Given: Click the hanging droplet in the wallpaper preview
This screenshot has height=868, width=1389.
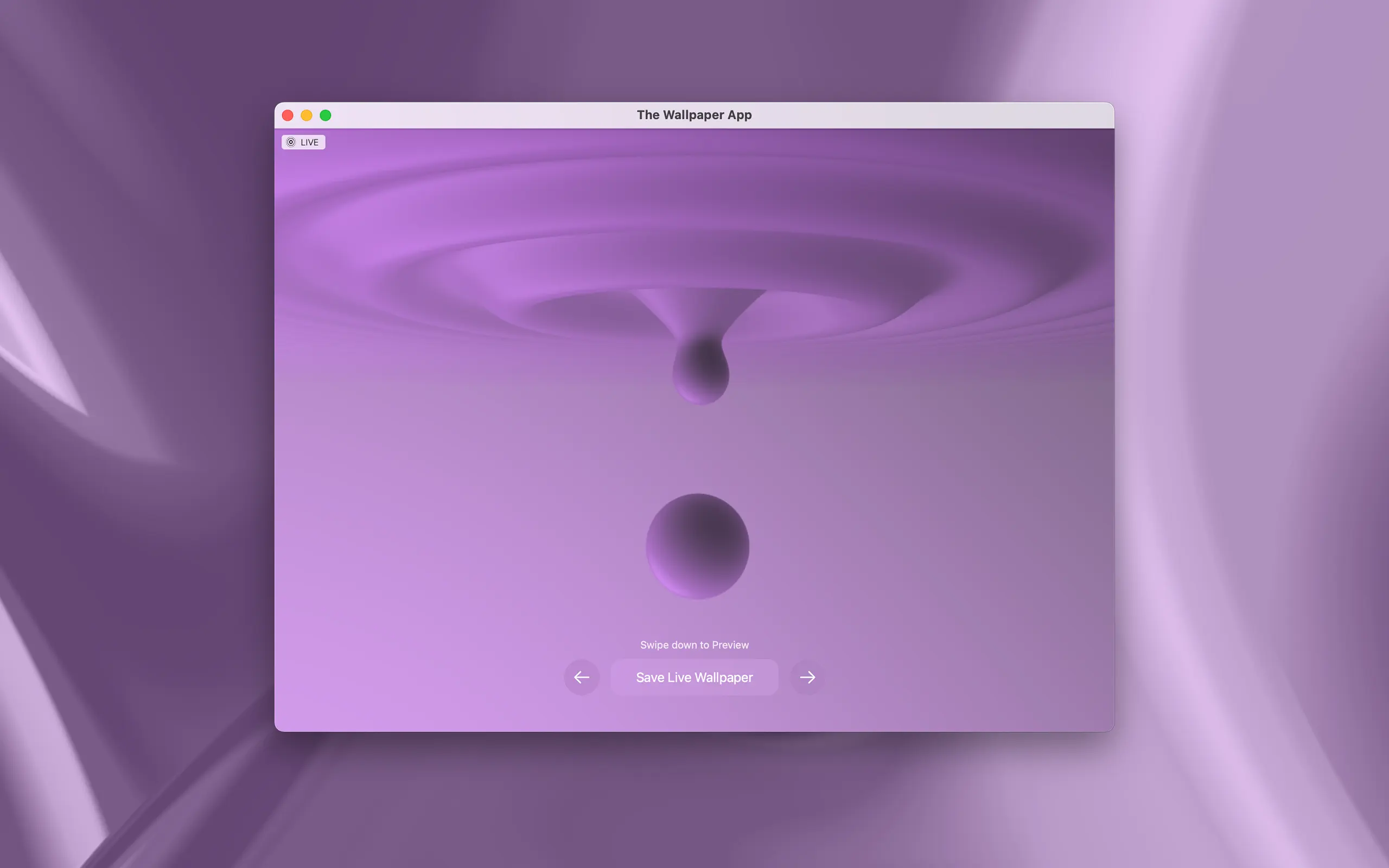Looking at the screenshot, I should (x=701, y=371).
